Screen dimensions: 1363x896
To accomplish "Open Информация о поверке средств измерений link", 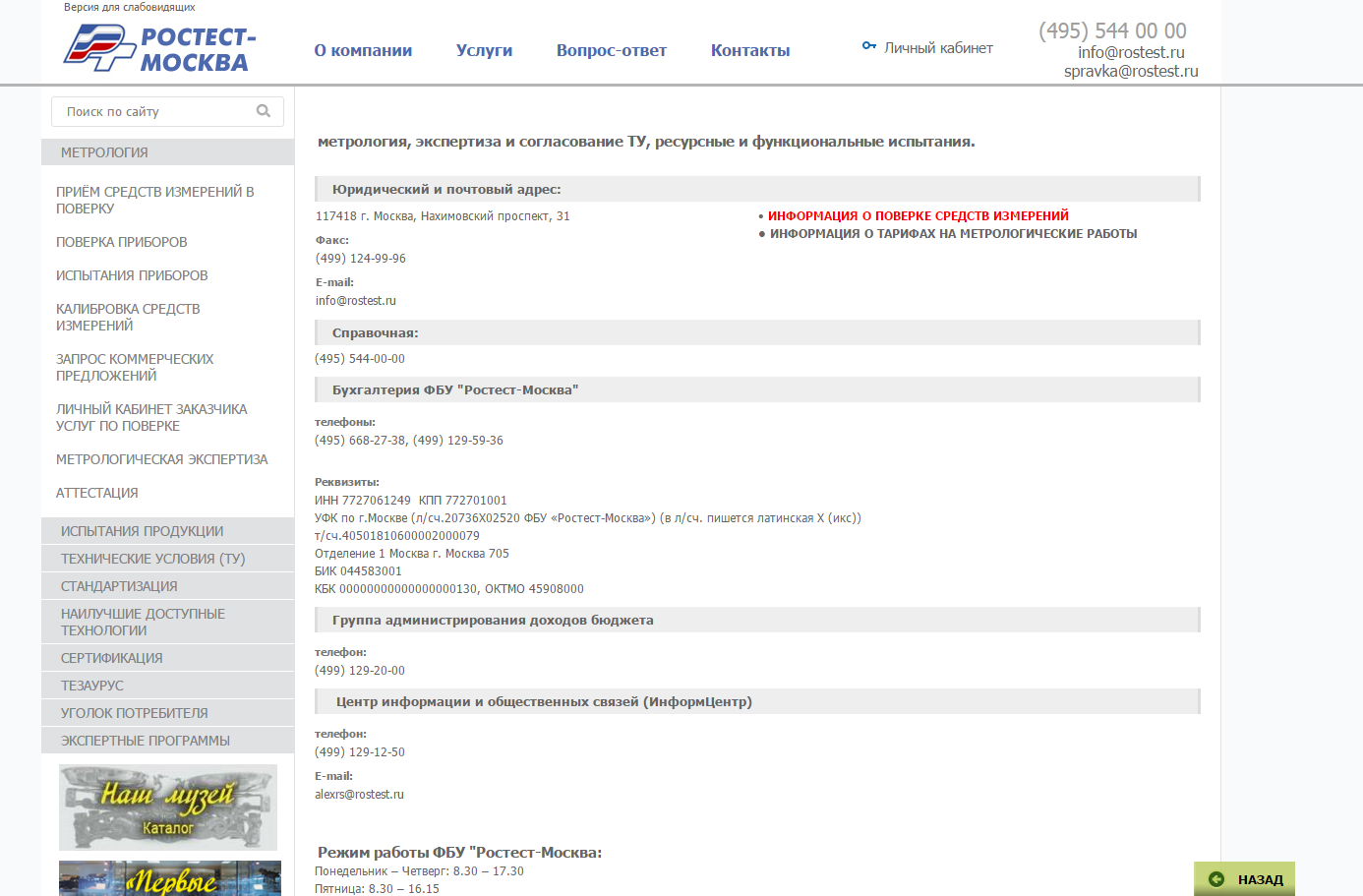I will [x=919, y=215].
